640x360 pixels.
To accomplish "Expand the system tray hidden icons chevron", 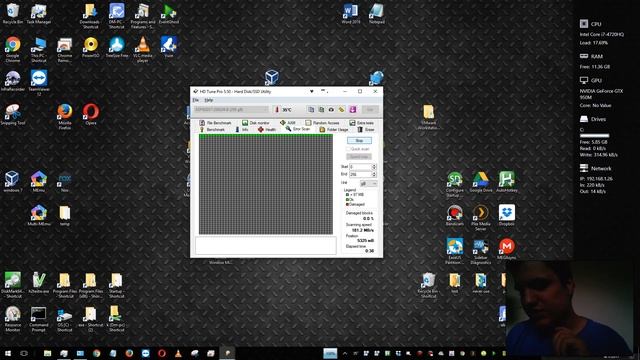I will pyautogui.click(x=345, y=353).
